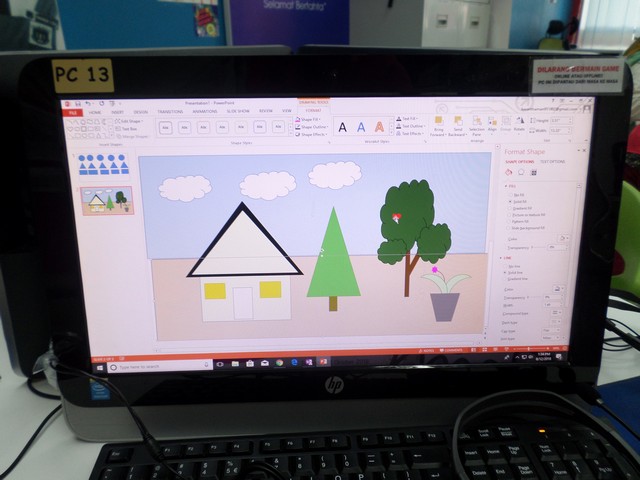Select the No fill radio option
Viewport: 640px width, 480px height.
click(510, 195)
